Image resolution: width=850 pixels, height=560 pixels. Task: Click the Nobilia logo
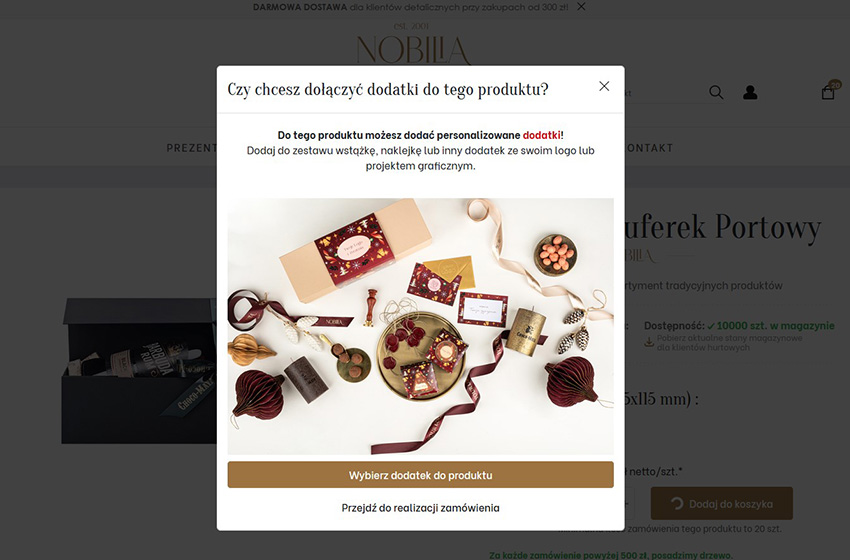(x=413, y=45)
